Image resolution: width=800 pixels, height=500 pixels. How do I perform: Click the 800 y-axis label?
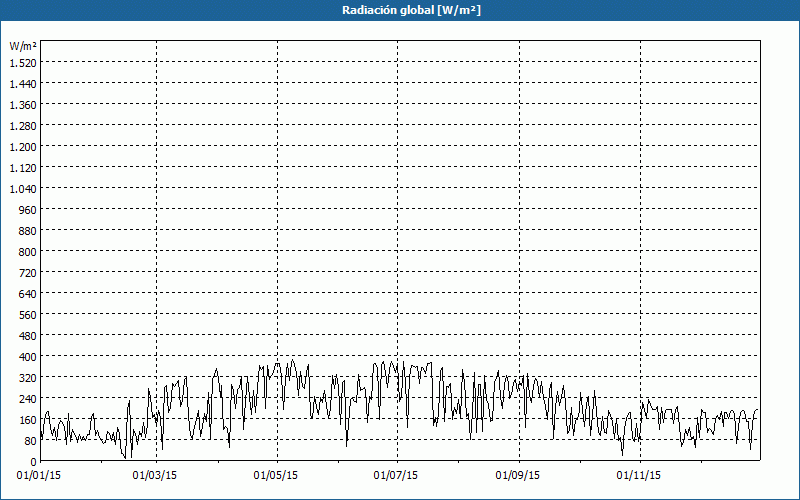coord(28,252)
